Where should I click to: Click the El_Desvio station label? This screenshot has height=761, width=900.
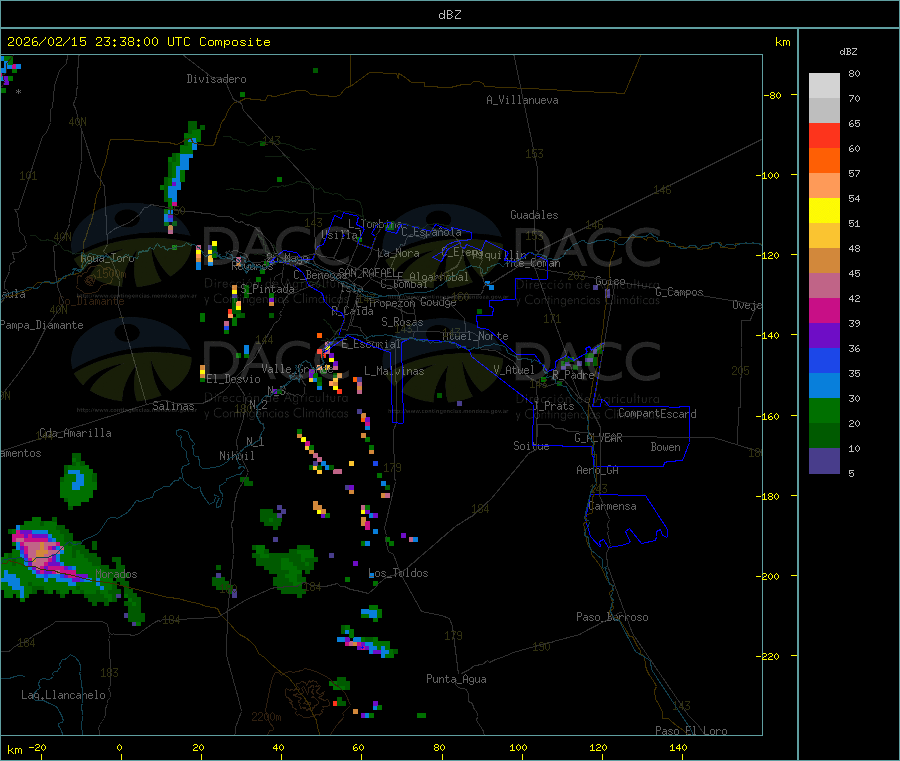tap(233, 379)
